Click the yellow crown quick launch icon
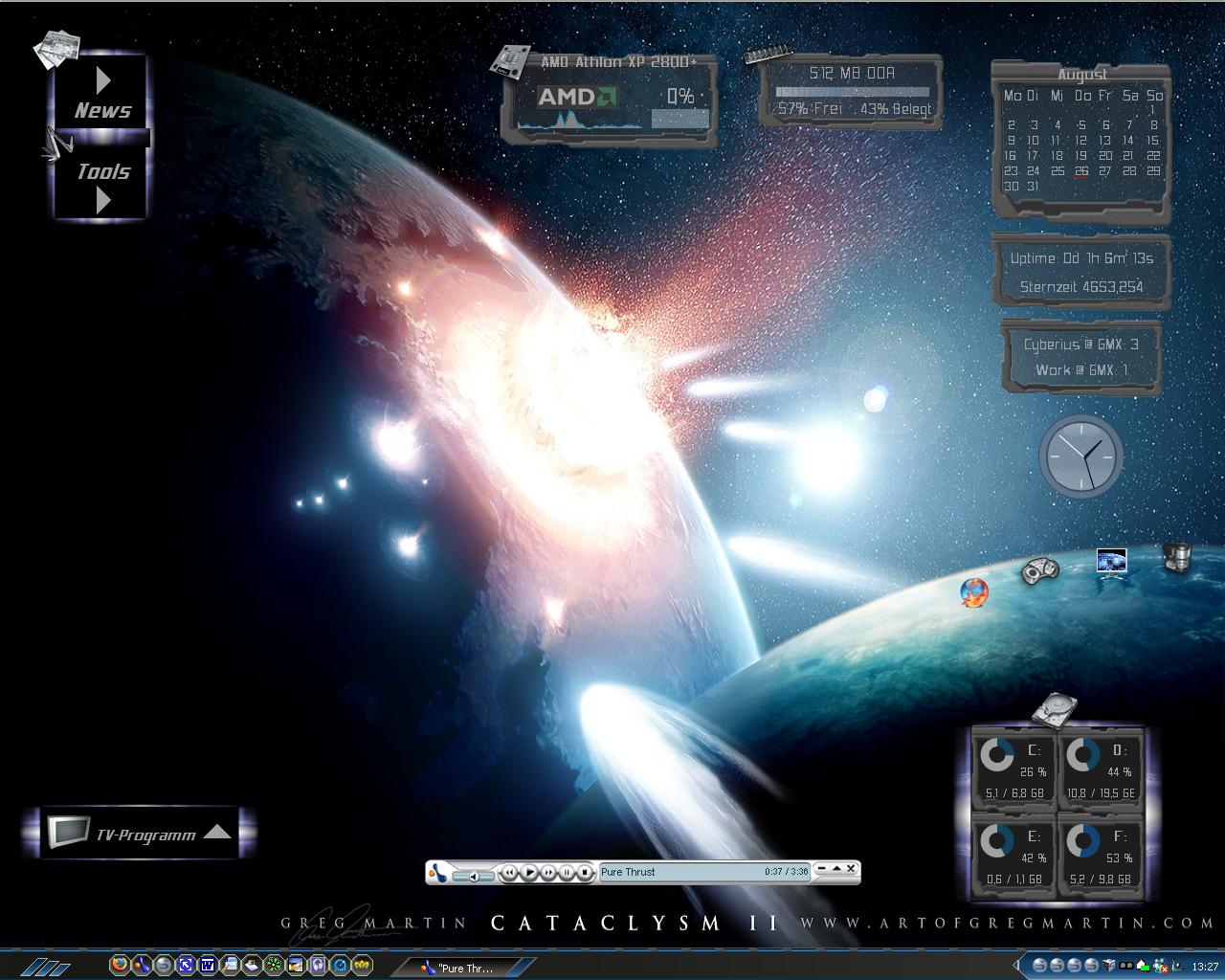1225x980 pixels. (362, 964)
